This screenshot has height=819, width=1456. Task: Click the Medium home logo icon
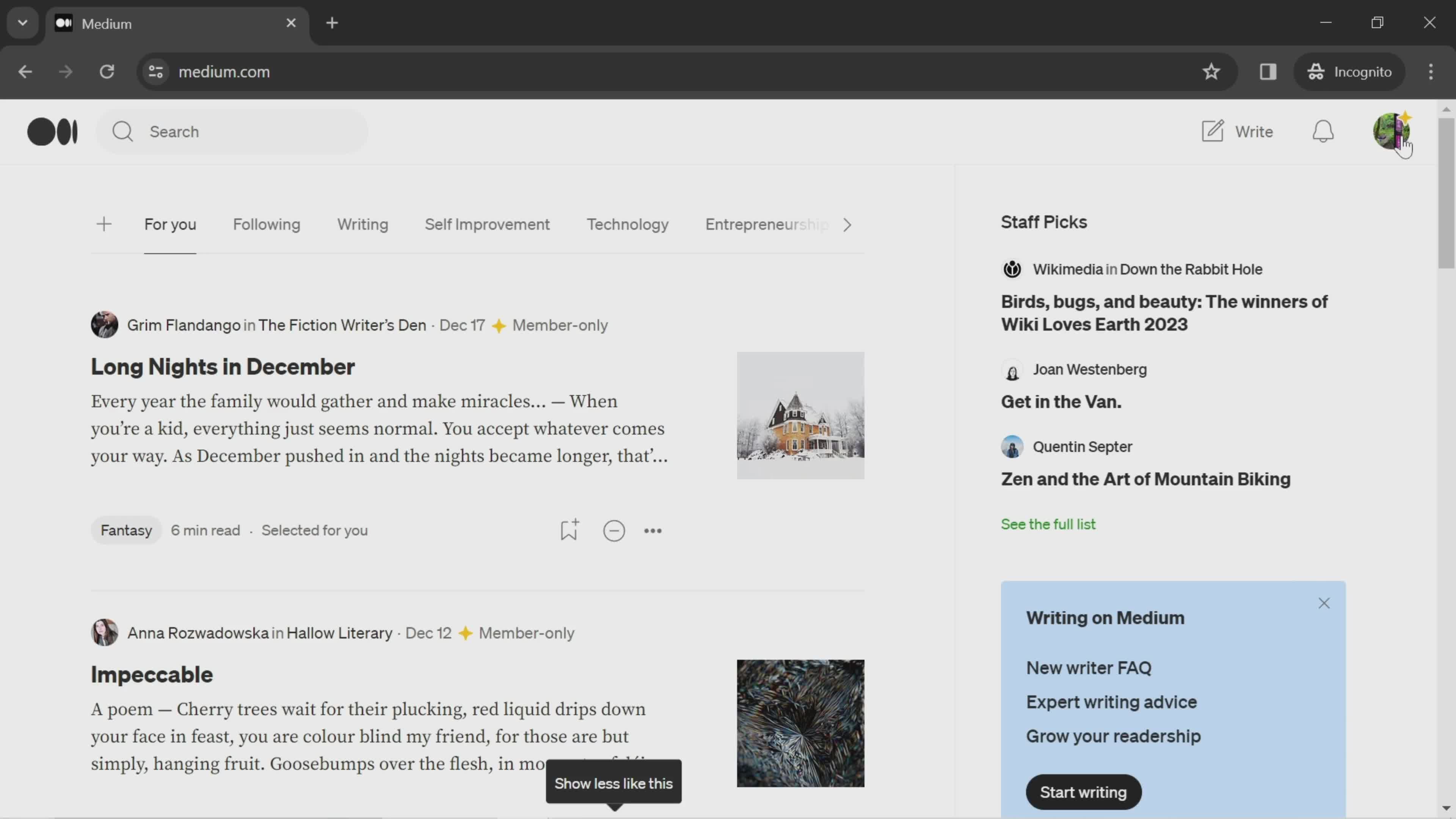pos(52,131)
